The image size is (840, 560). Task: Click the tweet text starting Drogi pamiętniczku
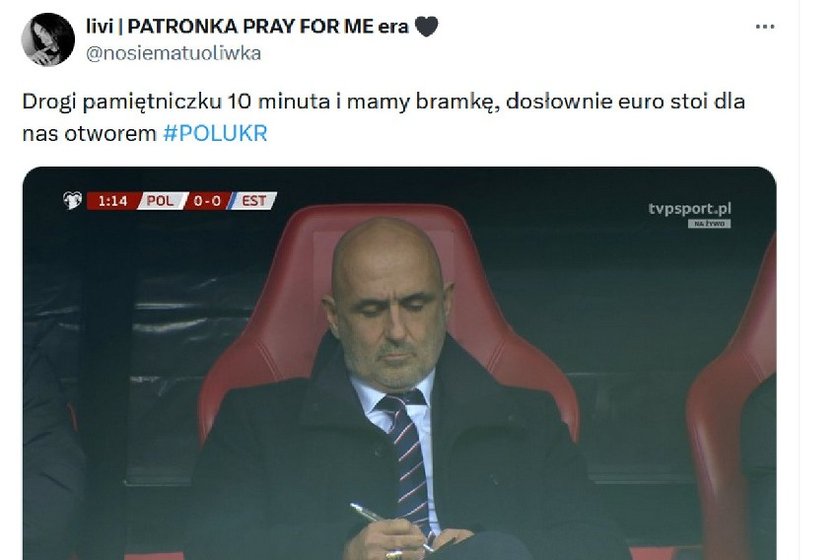pyautogui.click(x=384, y=117)
